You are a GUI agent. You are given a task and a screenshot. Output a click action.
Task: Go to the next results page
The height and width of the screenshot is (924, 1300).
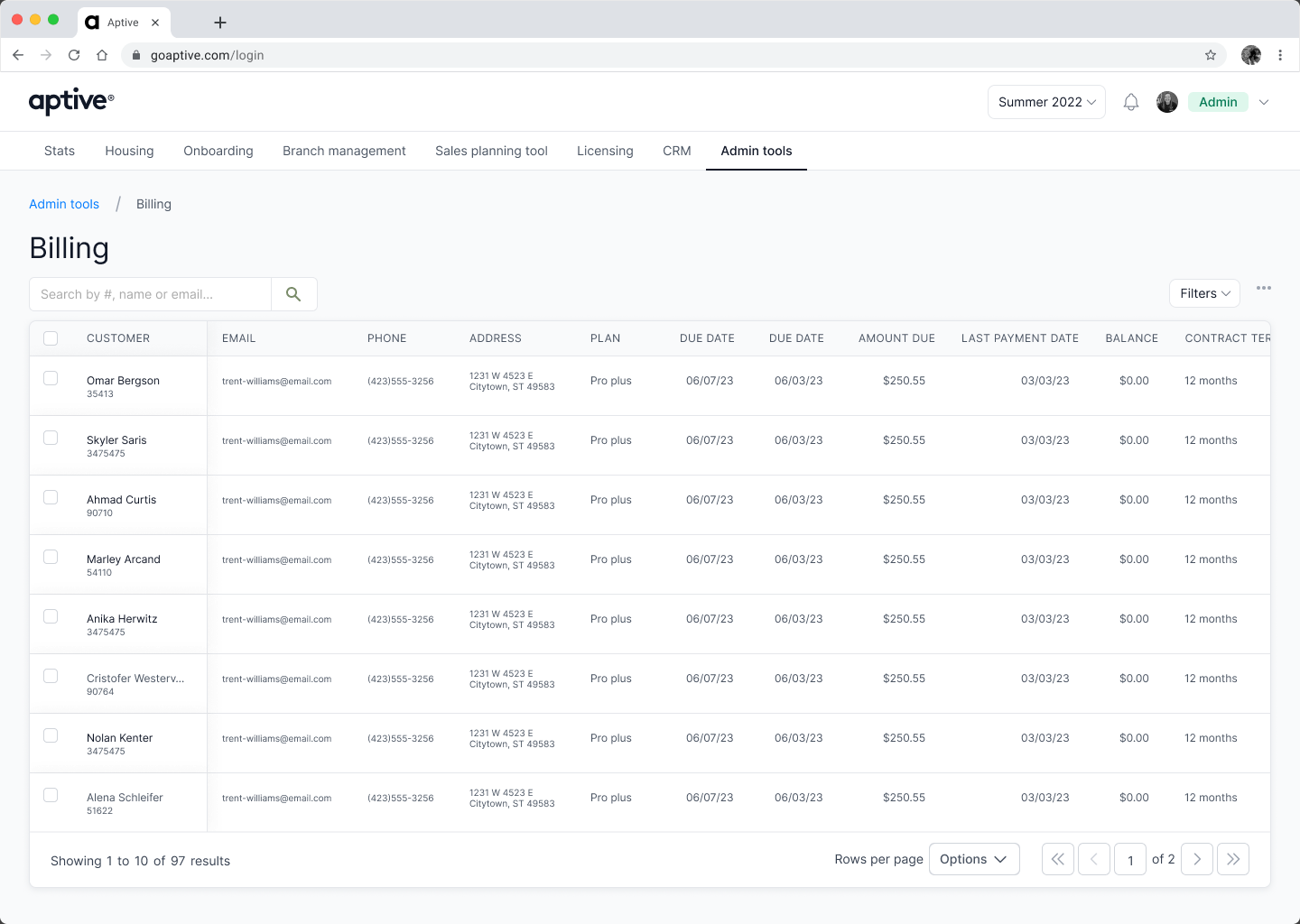click(x=1197, y=859)
